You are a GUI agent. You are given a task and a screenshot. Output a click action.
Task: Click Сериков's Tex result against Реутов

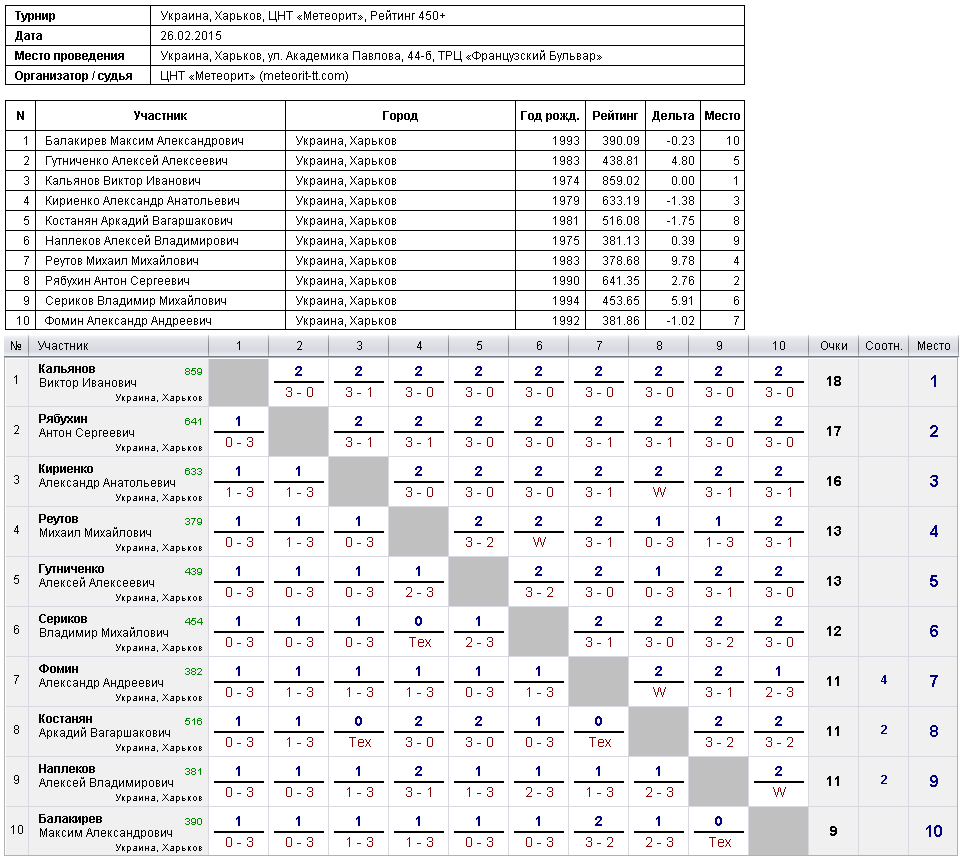[x=419, y=642]
